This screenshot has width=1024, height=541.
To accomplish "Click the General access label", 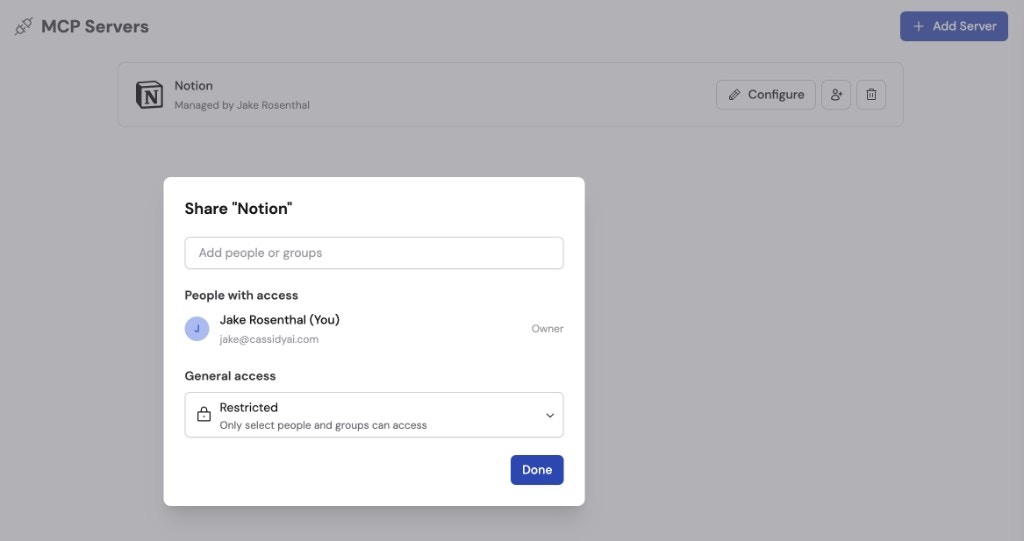I will click(x=230, y=376).
